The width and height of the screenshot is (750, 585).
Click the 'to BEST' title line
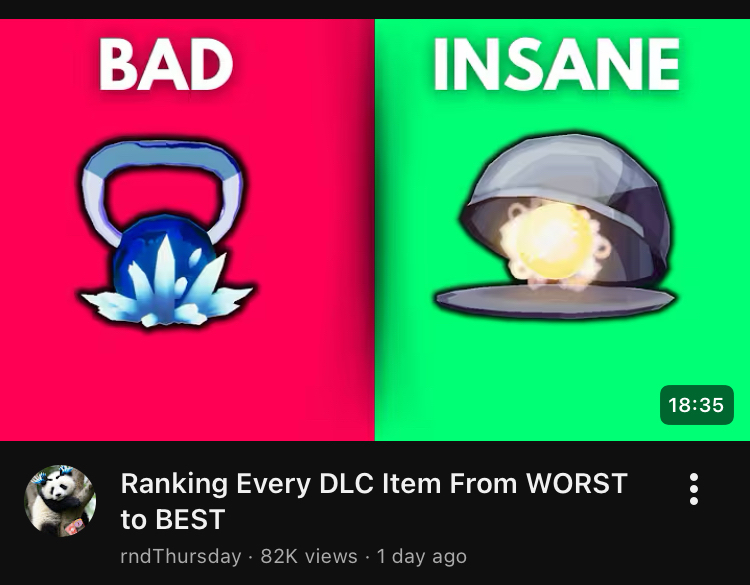173,519
